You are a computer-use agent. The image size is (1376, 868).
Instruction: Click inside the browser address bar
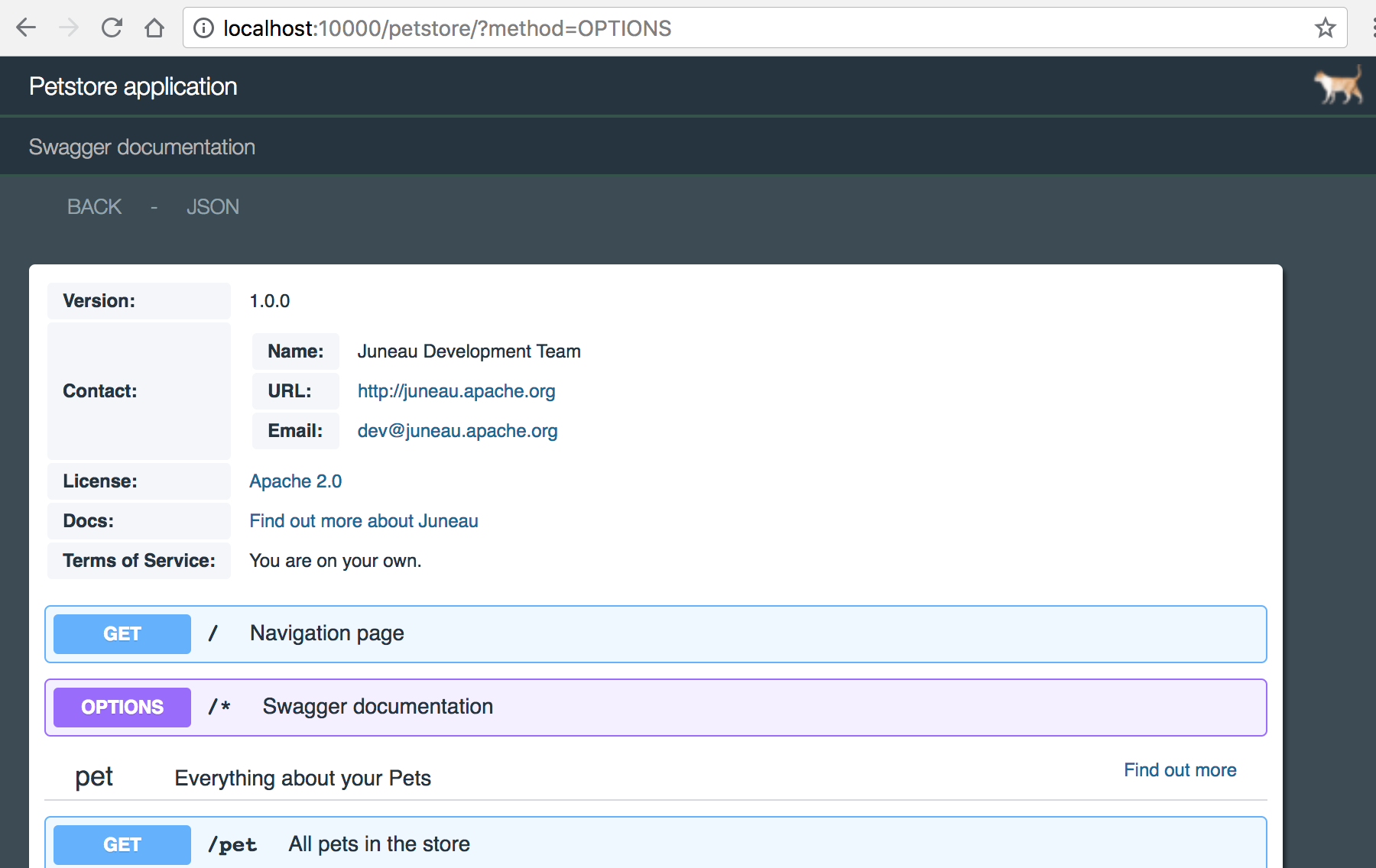click(459, 28)
